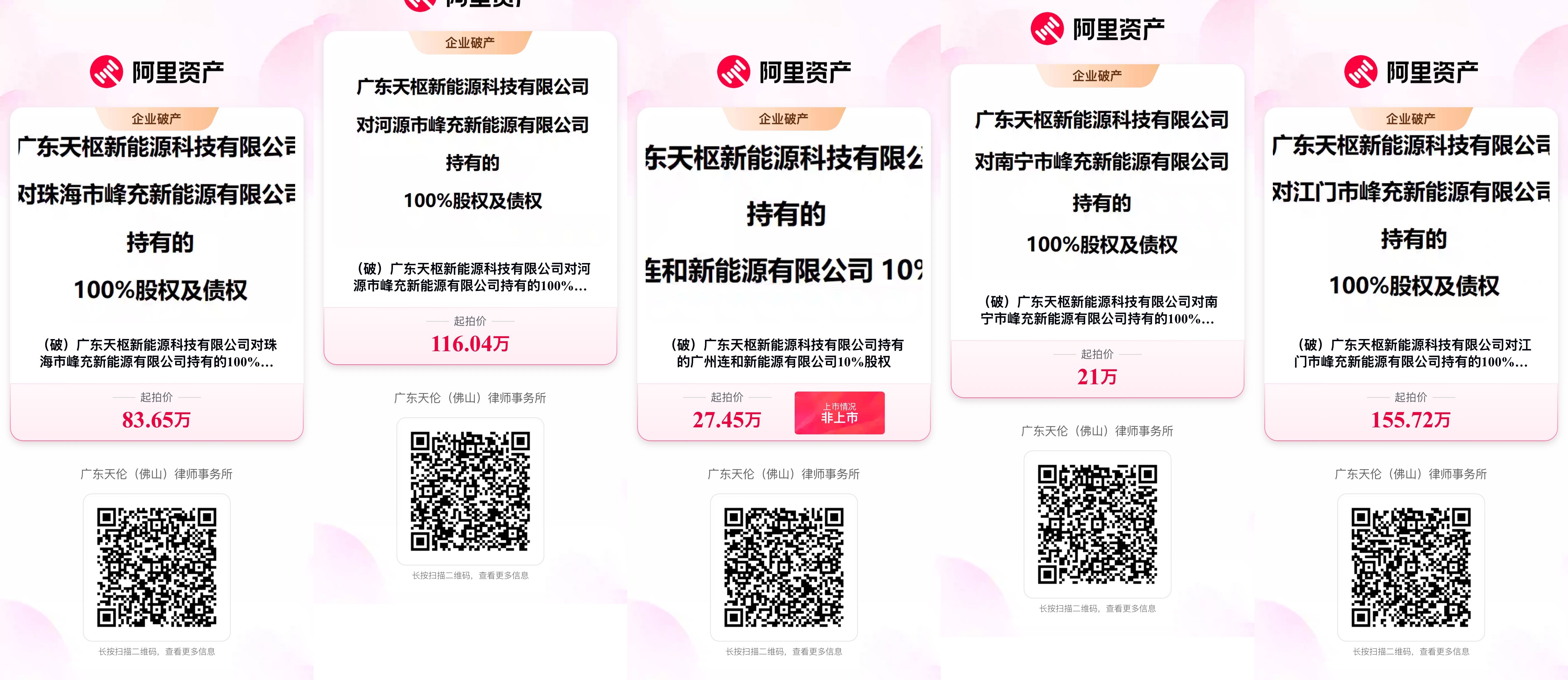The height and width of the screenshot is (680, 1568).
Task: Open the QR code under the 116.04万 listing
Action: tap(470, 491)
